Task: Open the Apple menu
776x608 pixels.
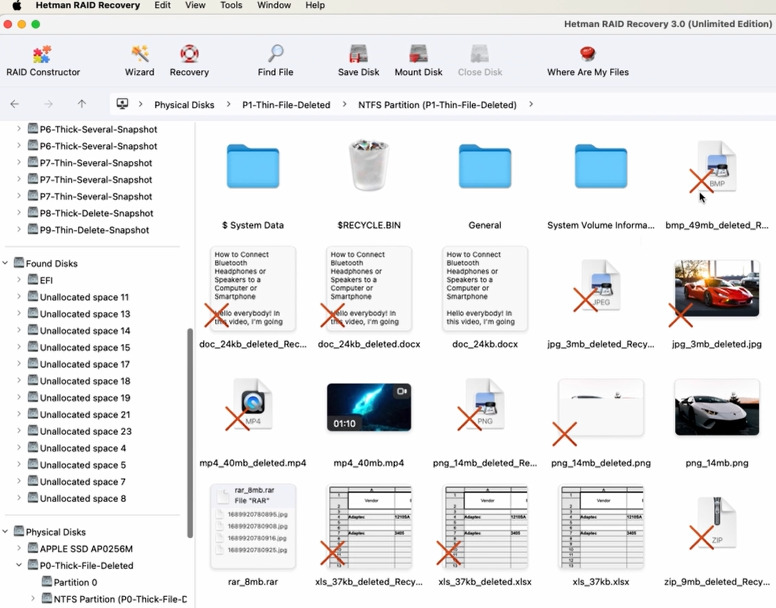Action: 16,5
